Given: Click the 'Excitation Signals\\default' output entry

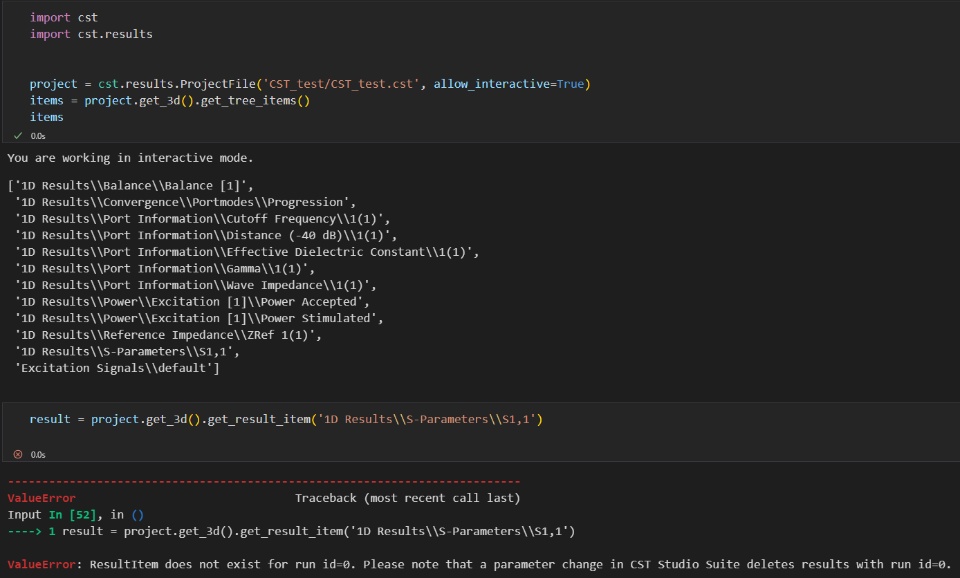Looking at the screenshot, I should [117, 368].
